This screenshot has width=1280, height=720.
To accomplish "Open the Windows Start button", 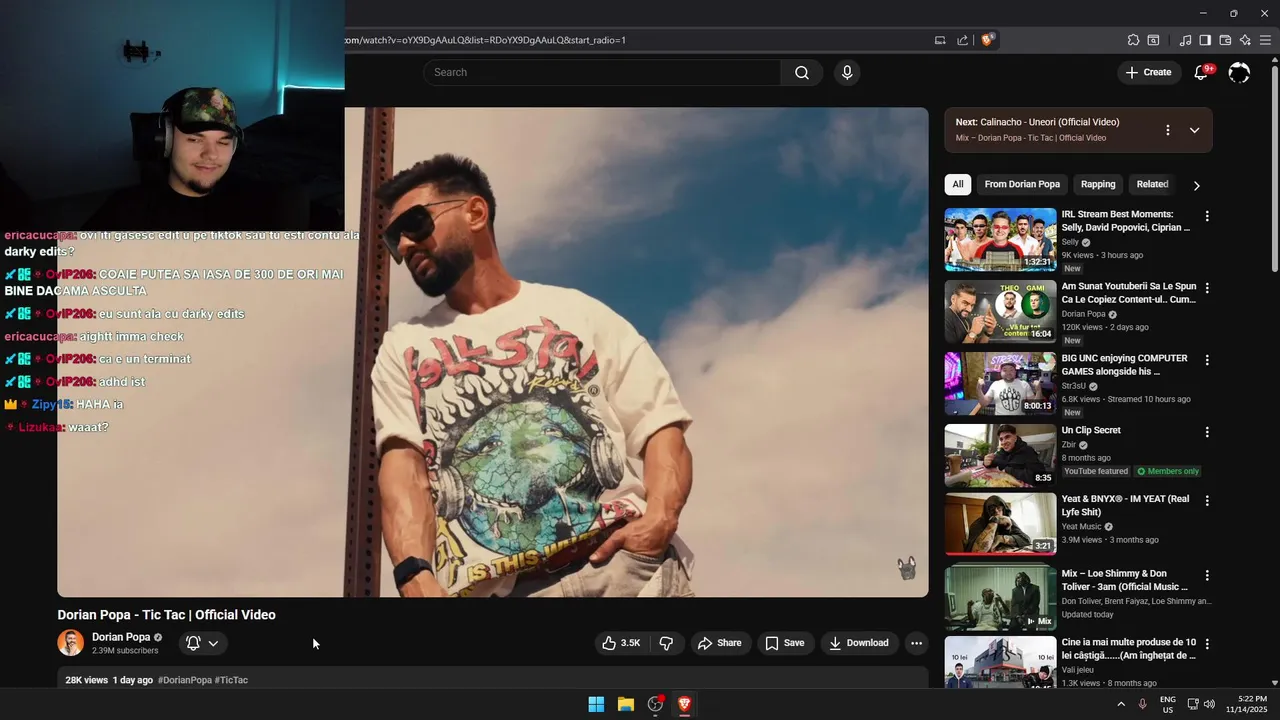I will pyautogui.click(x=596, y=704).
